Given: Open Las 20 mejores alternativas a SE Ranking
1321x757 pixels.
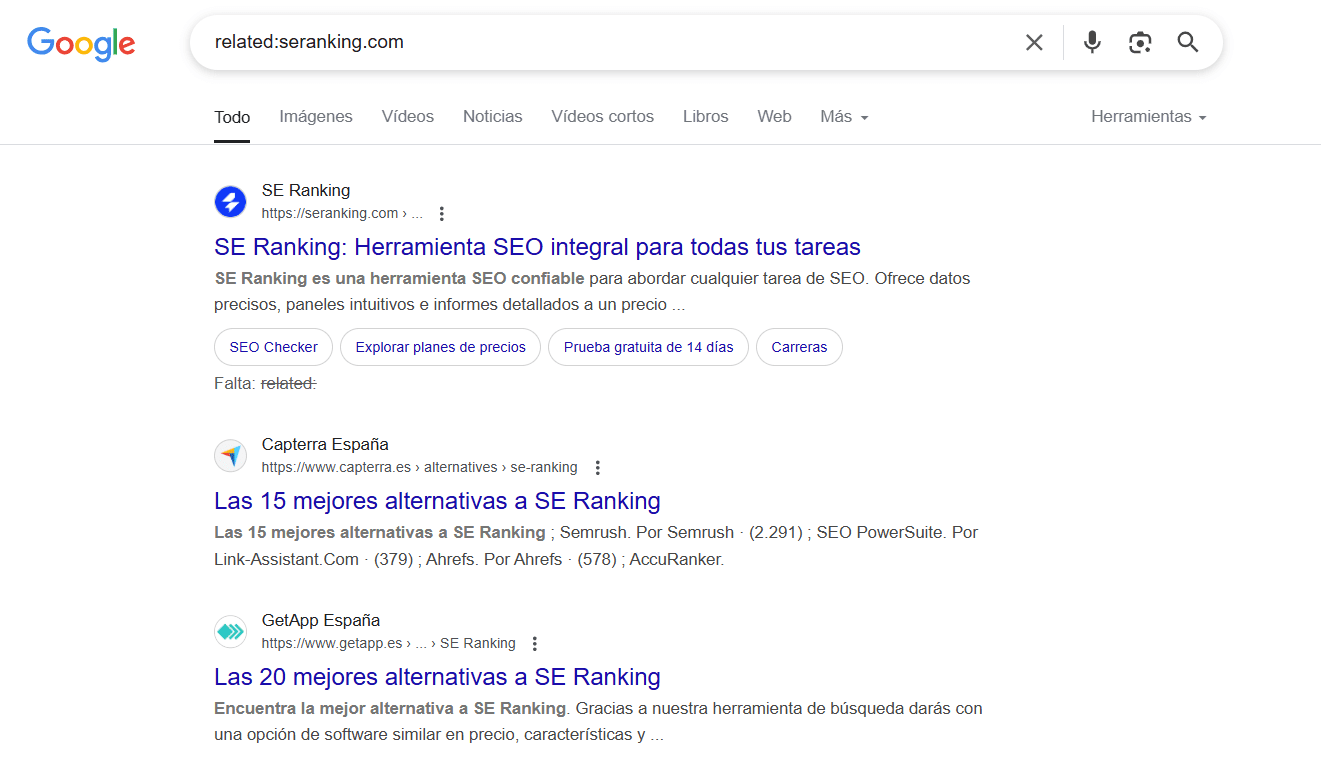Looking at the screenshot, I should (x=437, y=677).
